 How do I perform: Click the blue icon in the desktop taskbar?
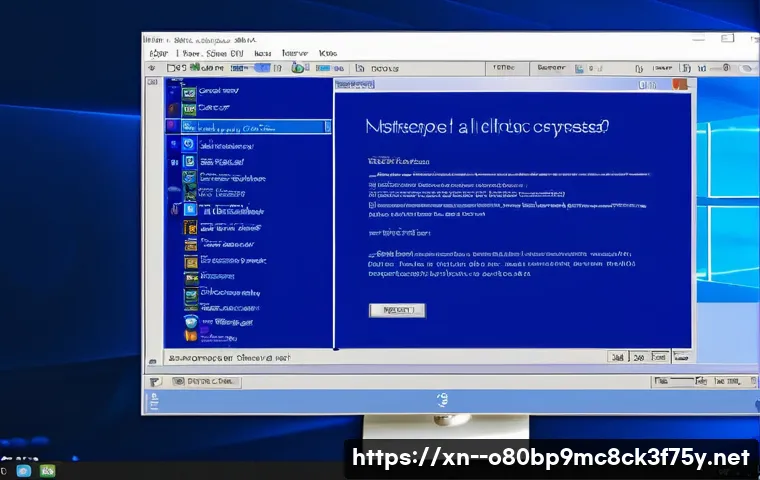coord(24,470)
